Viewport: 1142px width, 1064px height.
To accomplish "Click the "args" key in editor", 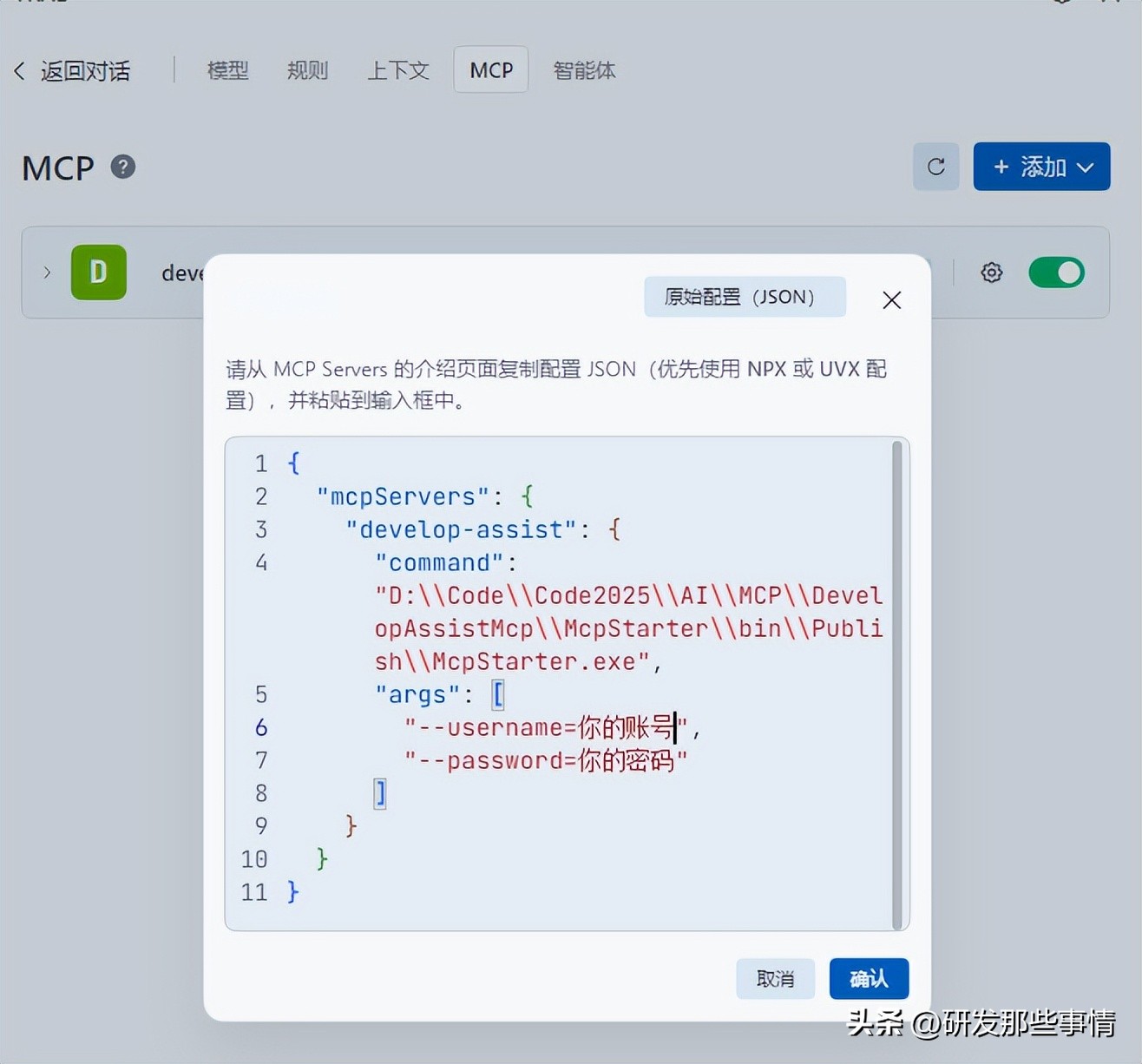I will coord(418,694).
